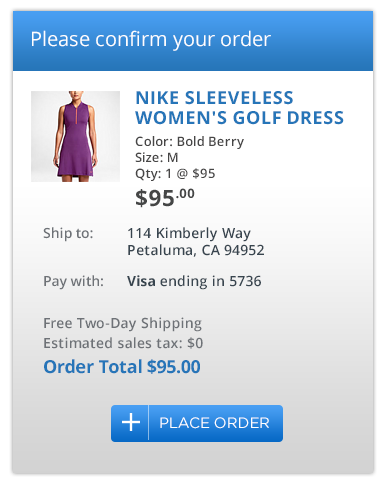Click Free Two-Day Shipping text
This screenshot has width=384, height=492.
122,323
